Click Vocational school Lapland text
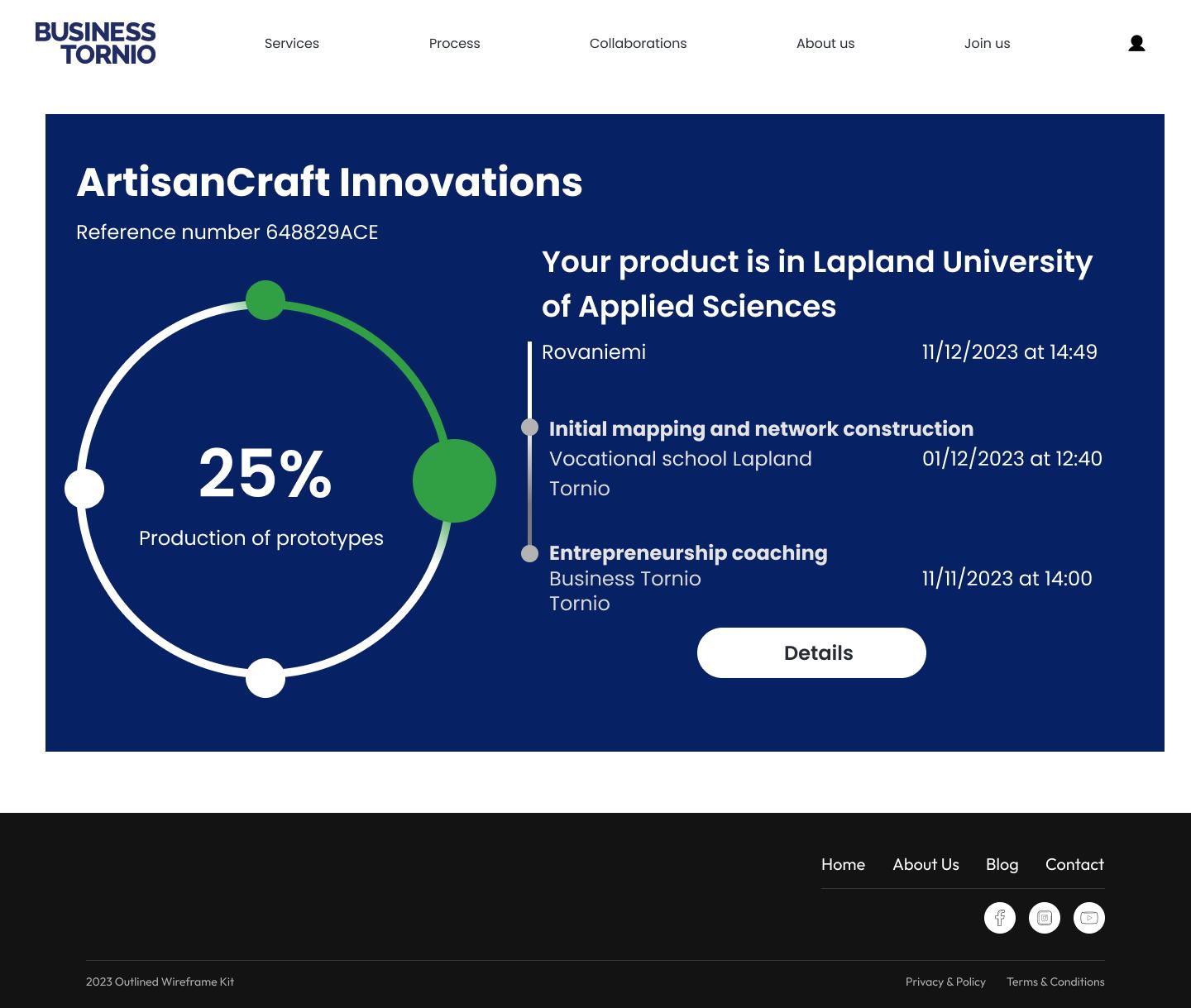1191x1008 pixels. (681, 458)
